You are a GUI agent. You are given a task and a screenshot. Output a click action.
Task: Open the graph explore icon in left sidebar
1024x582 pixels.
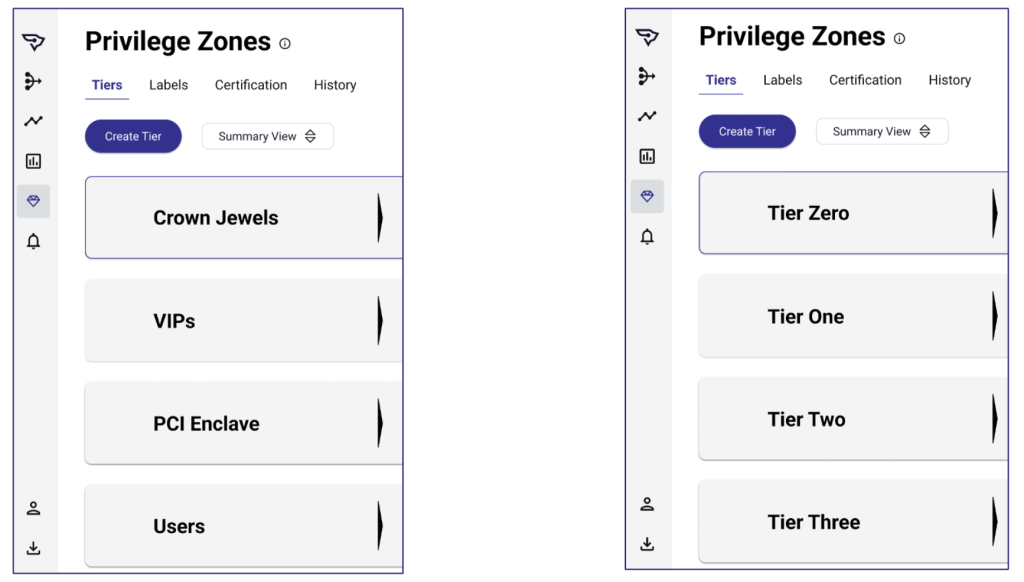[33, 81]
